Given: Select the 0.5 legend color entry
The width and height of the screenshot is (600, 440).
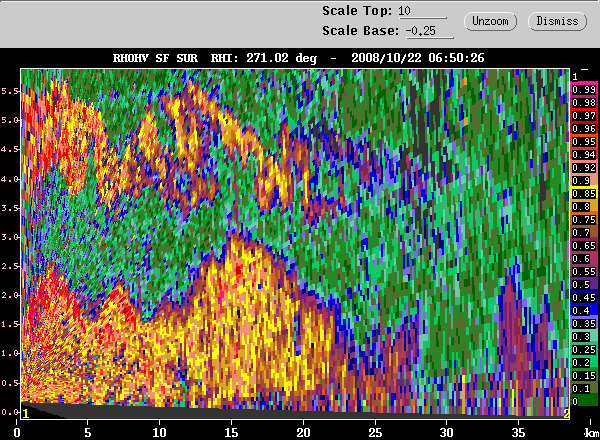Looking at the screenshot, I should [x=584, y=284].
